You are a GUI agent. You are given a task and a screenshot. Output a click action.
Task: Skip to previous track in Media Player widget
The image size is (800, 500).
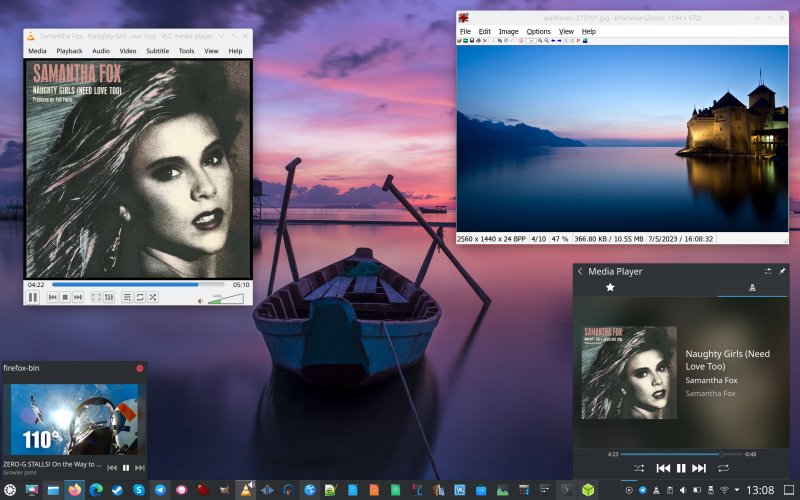[663, 468]
